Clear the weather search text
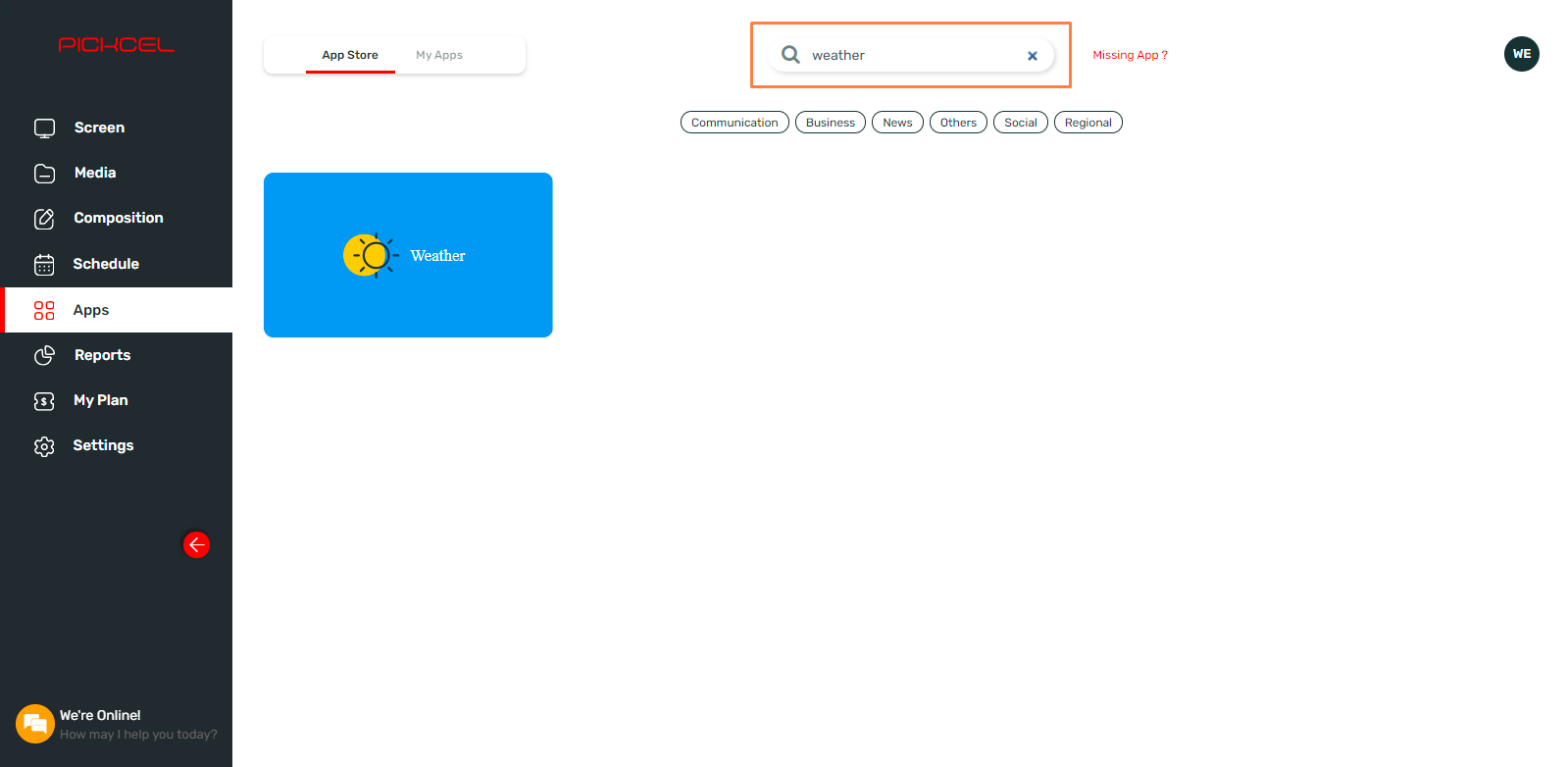Screen dimensions: 1568x767 [x=1032, y=56]
